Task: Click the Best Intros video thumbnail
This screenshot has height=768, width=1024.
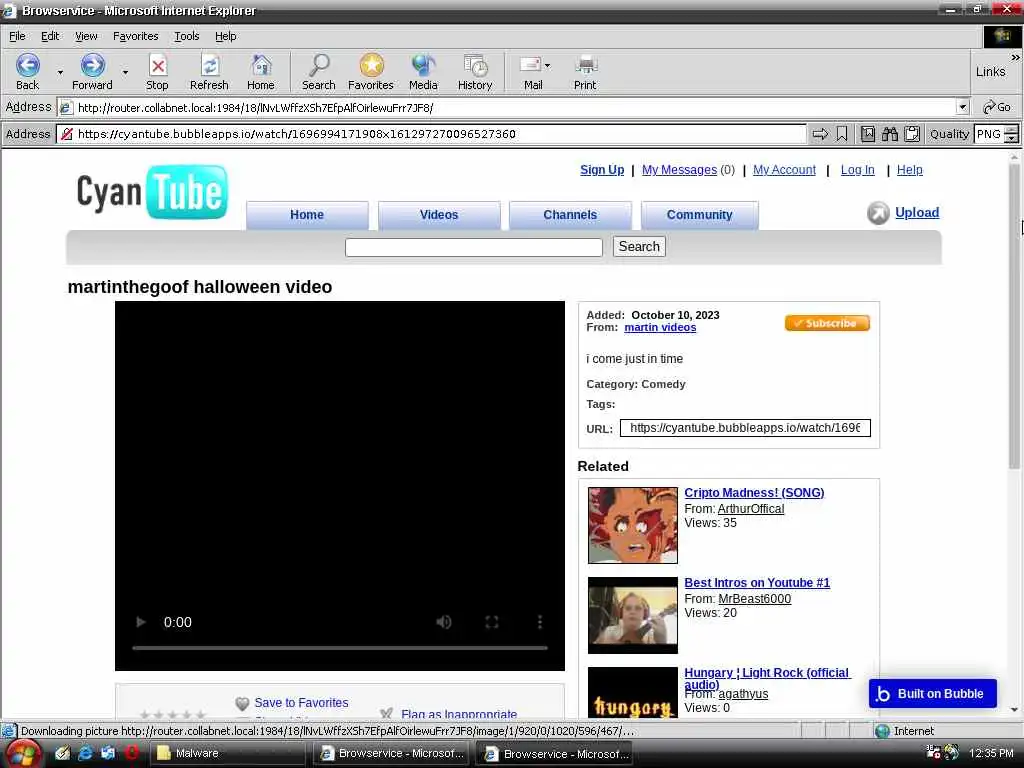Action: coord(633,615)
